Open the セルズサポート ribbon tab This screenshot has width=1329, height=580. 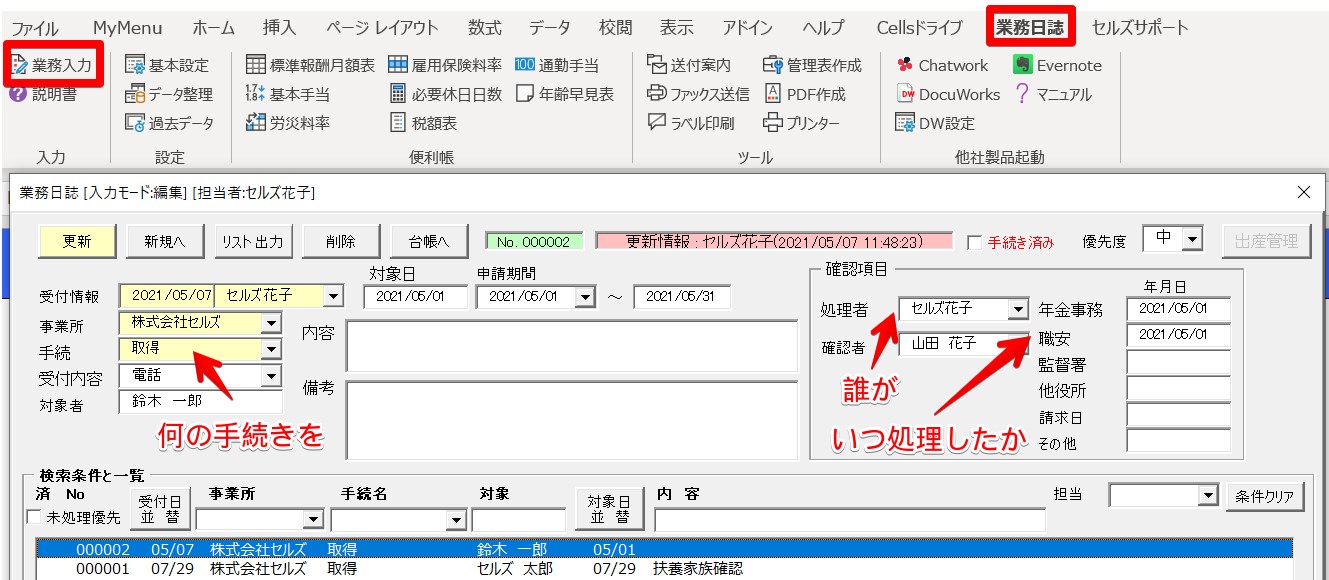(1140, 28)
